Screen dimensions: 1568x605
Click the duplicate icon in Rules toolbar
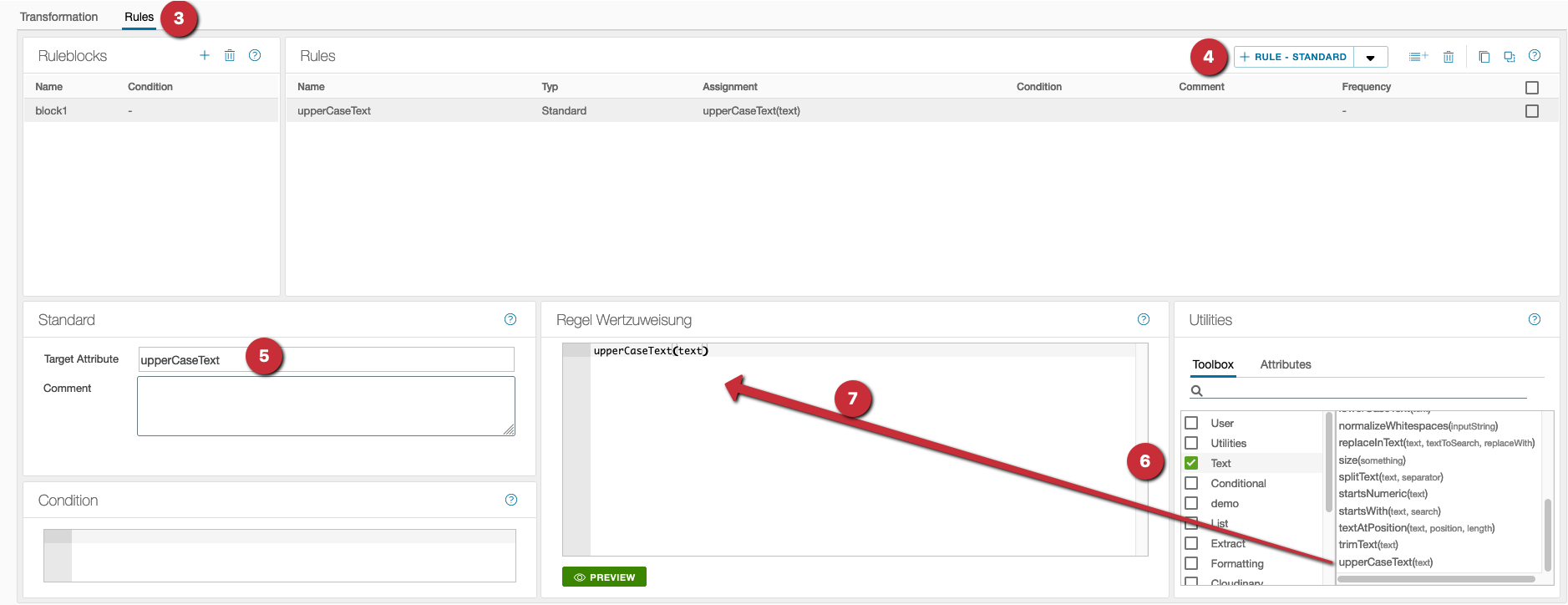point(1509,57)
